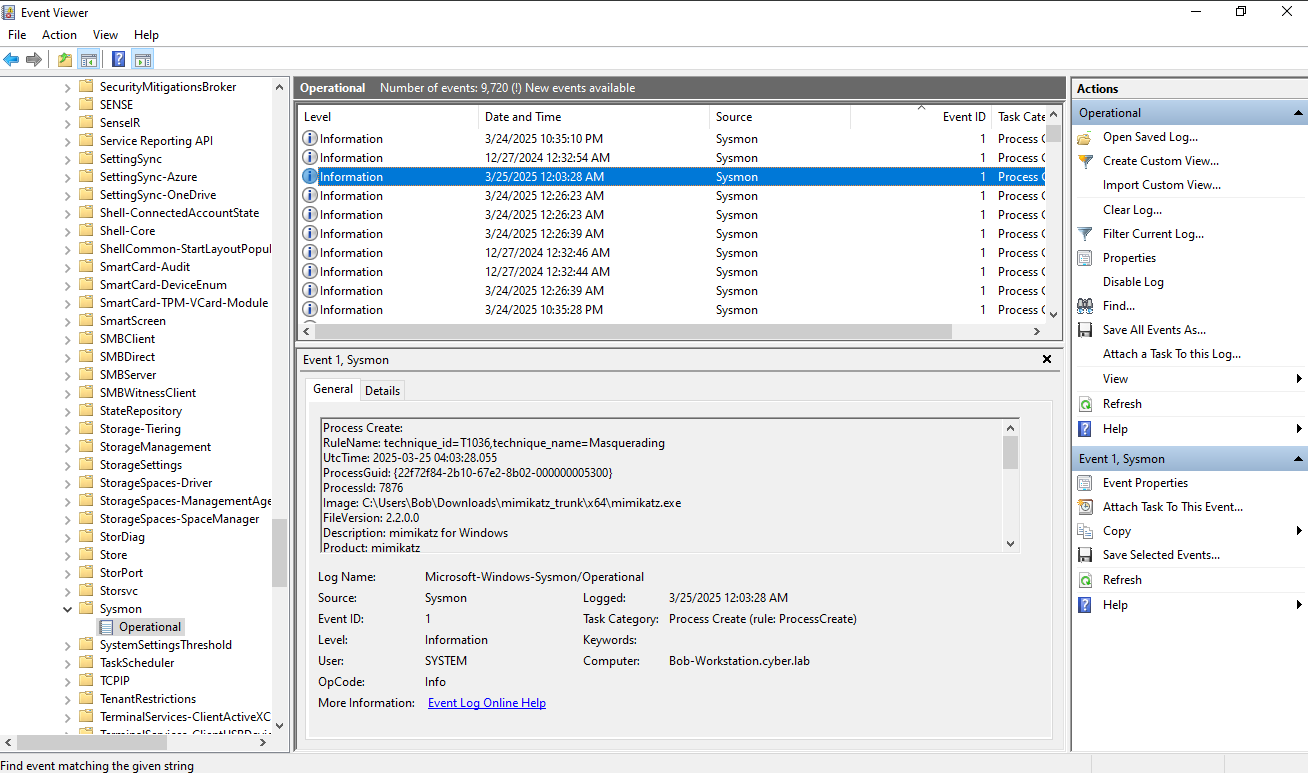This screenshot has height=773, width=1308.
Task: Click the Up One Level folder icon
Action: pos(65,59)
